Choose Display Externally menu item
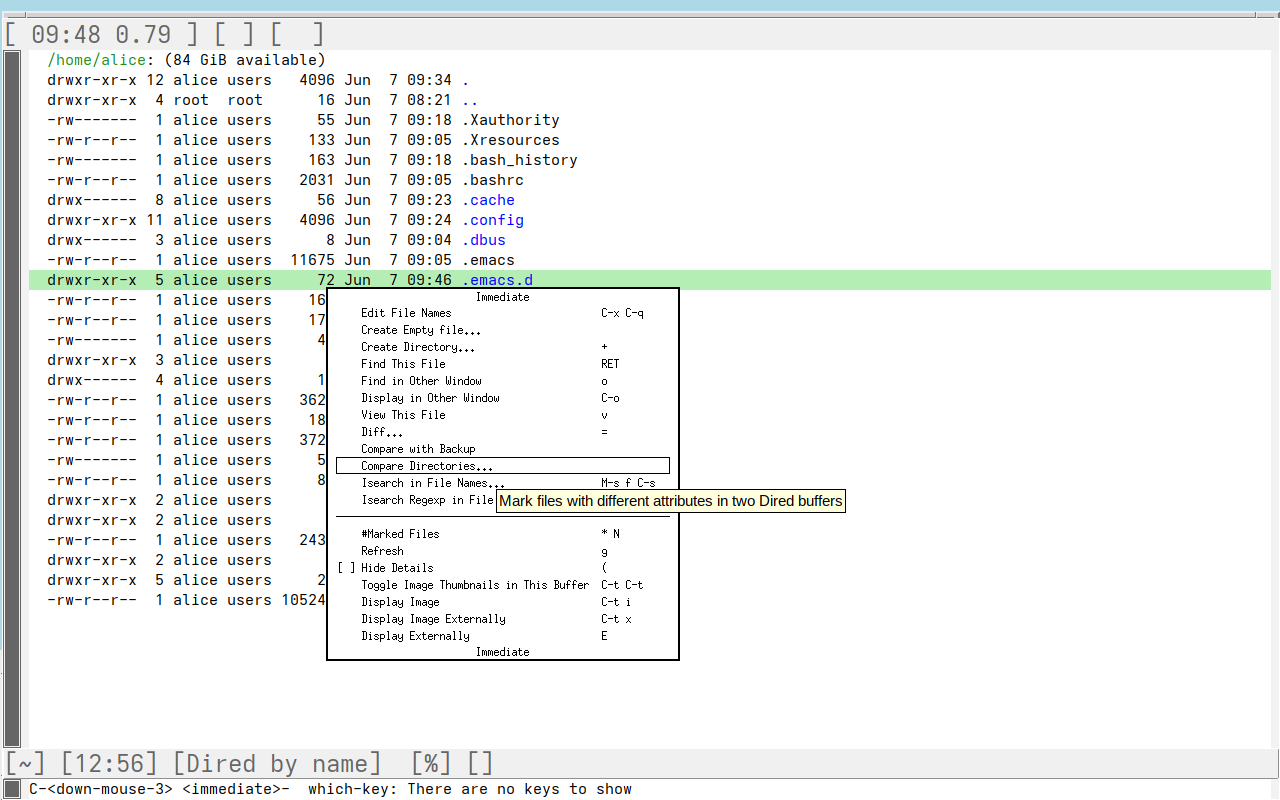The image size is (1280, 800). pyautogui.click(x=503, y=636)
